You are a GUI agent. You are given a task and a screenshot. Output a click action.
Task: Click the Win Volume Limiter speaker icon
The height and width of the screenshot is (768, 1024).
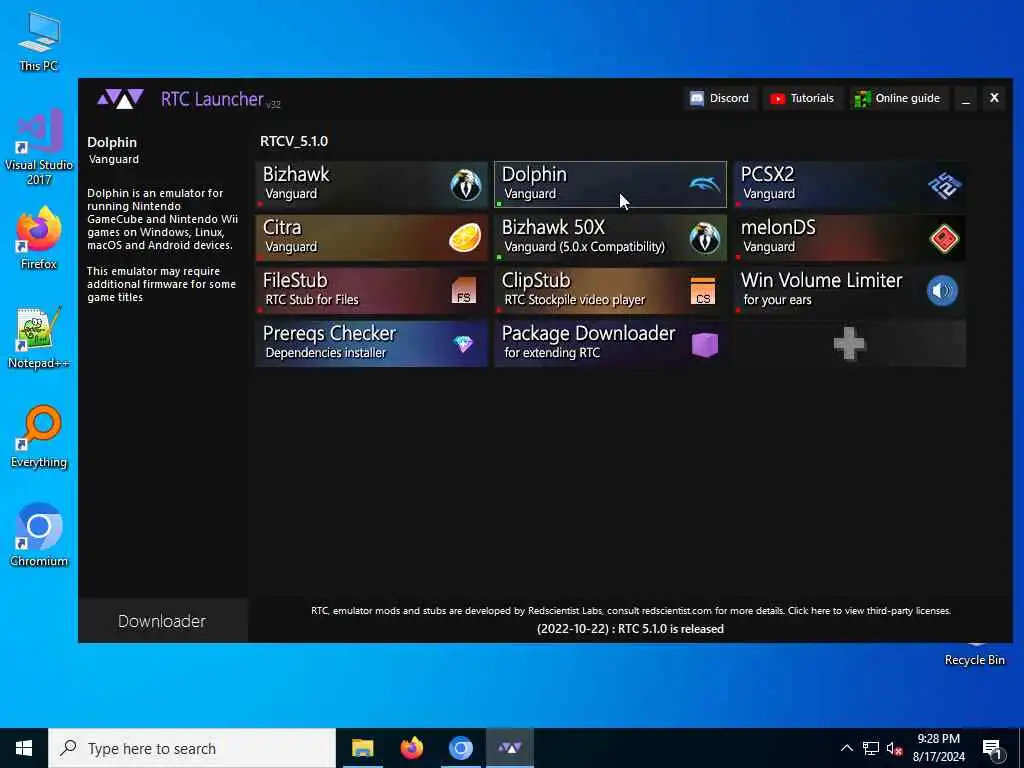pos(942,291)
